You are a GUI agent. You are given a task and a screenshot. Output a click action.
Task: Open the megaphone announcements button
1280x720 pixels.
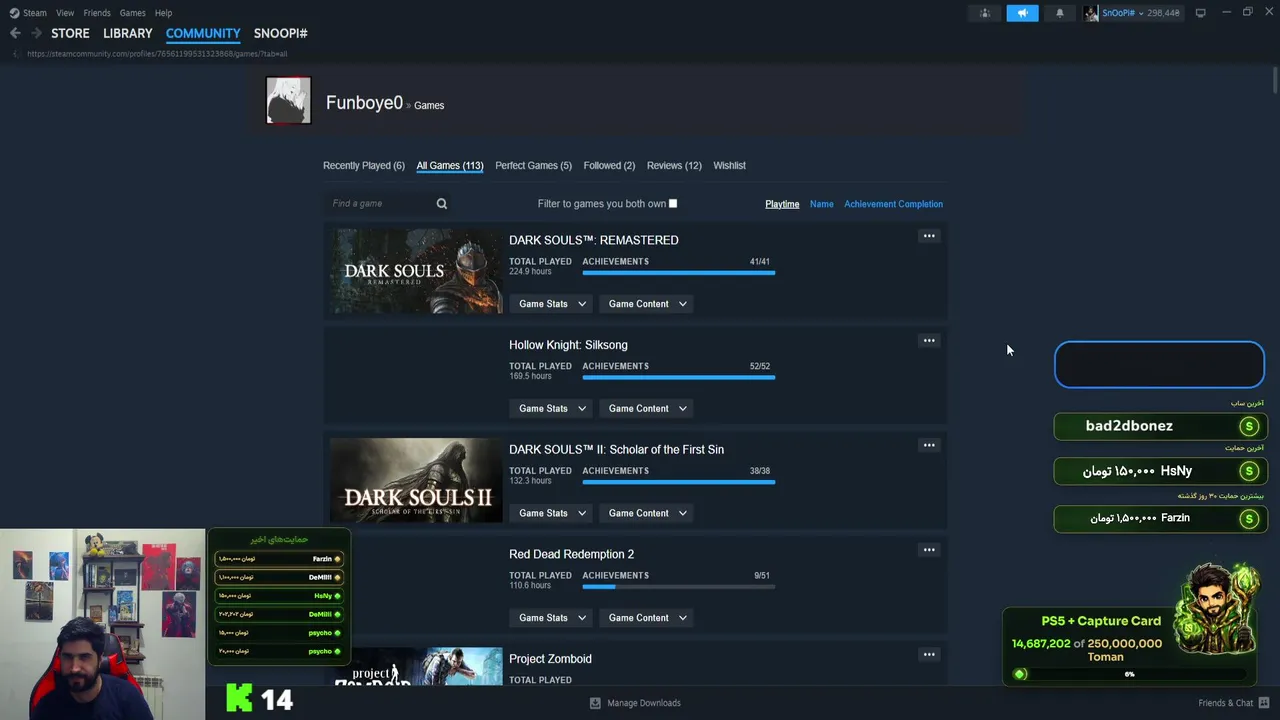click(x=1022, y=13)
